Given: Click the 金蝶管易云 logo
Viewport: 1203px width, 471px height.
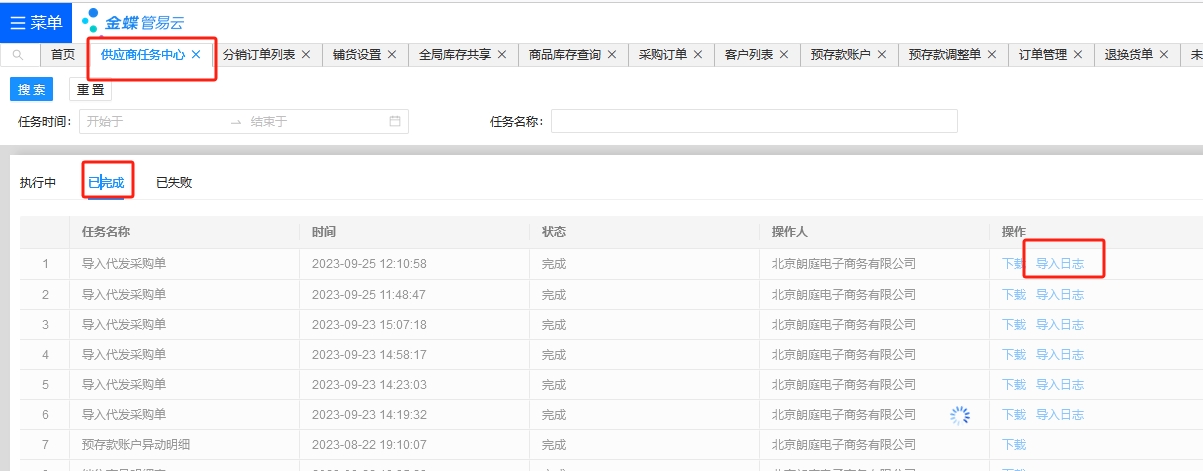Looking at the screenshot, I should [x=133, y=21].
